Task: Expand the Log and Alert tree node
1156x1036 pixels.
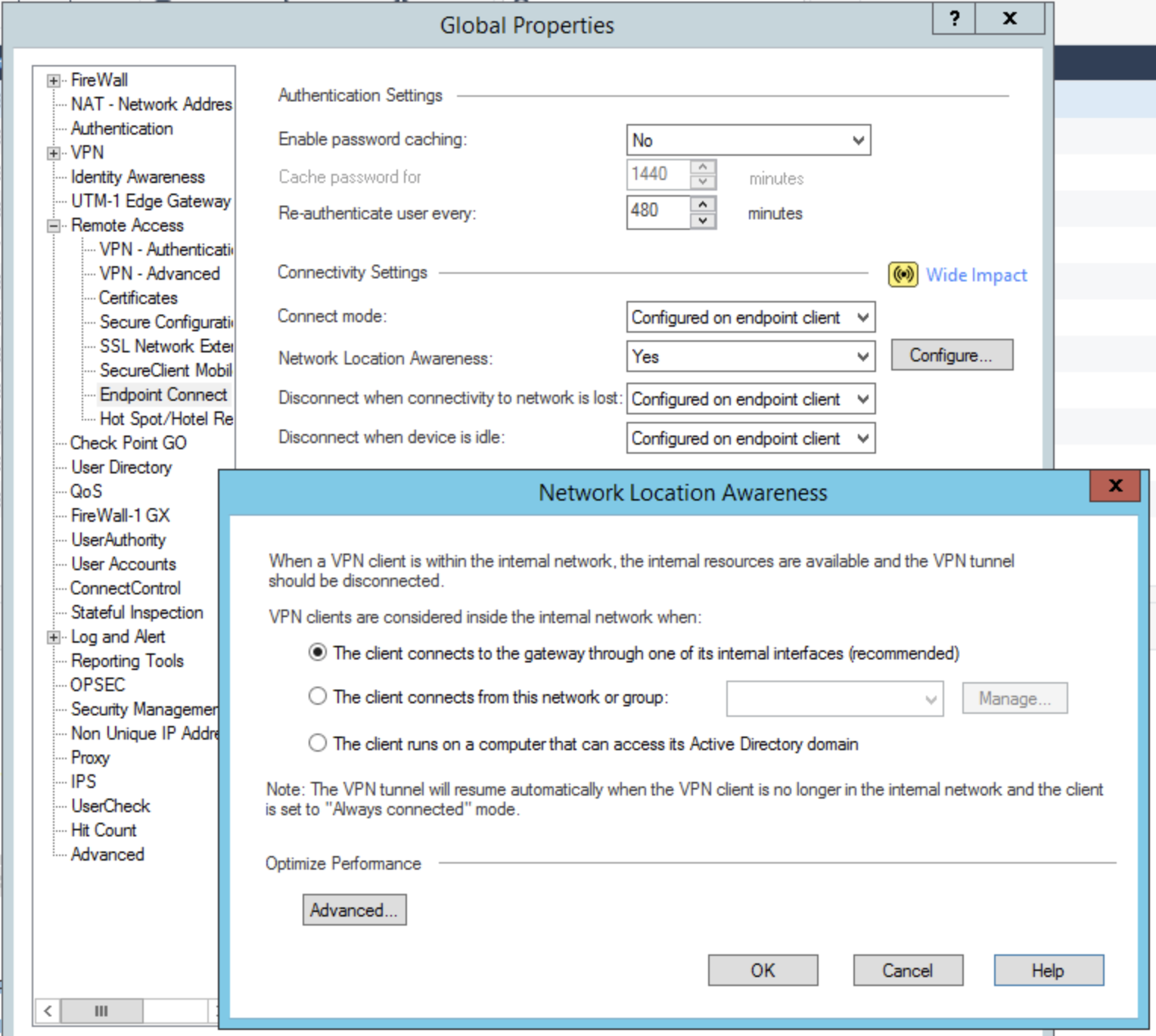Action: (x=53, y=637)
